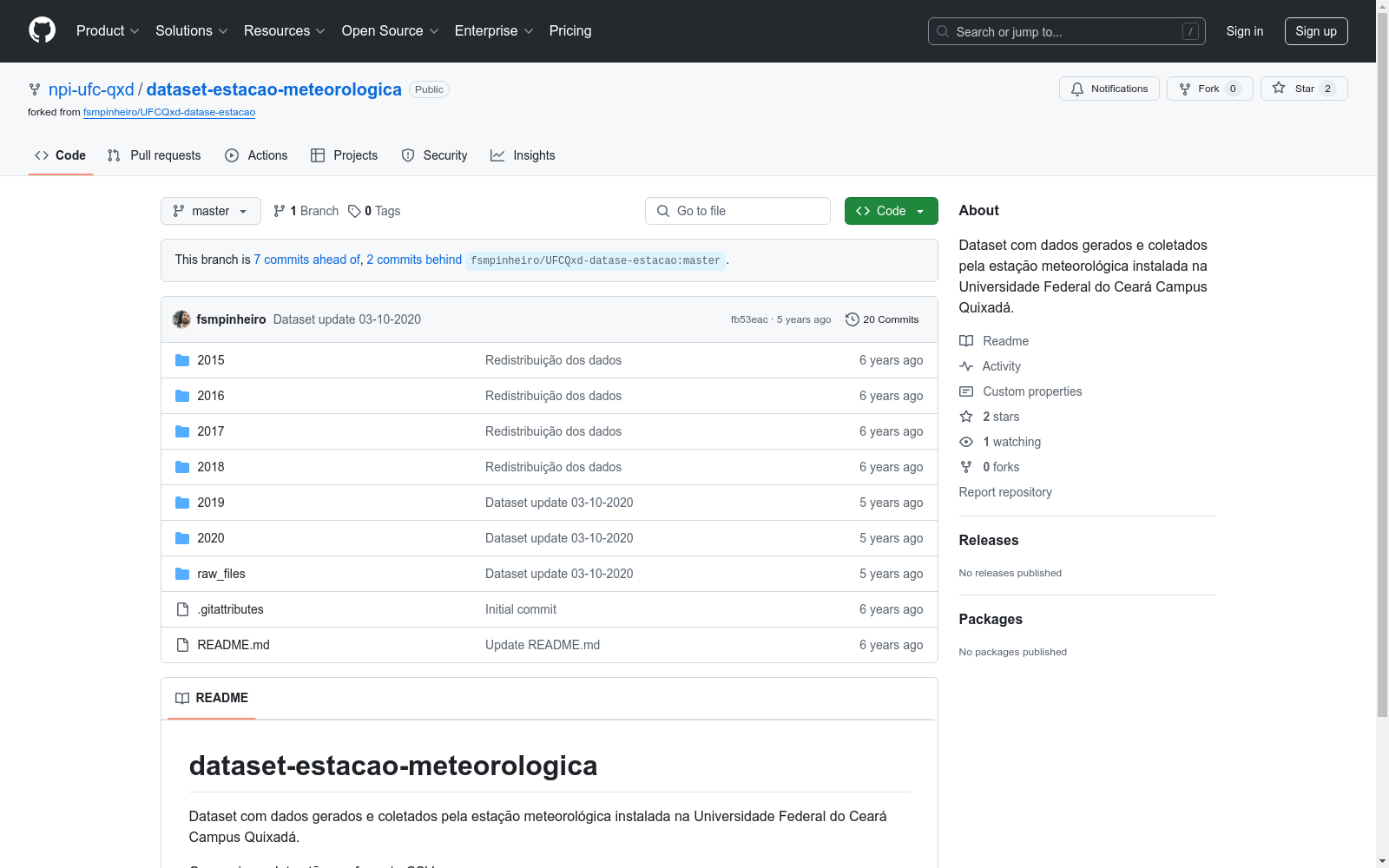
Task: Click the Activity pulse icon
Action: click(966, 366)
